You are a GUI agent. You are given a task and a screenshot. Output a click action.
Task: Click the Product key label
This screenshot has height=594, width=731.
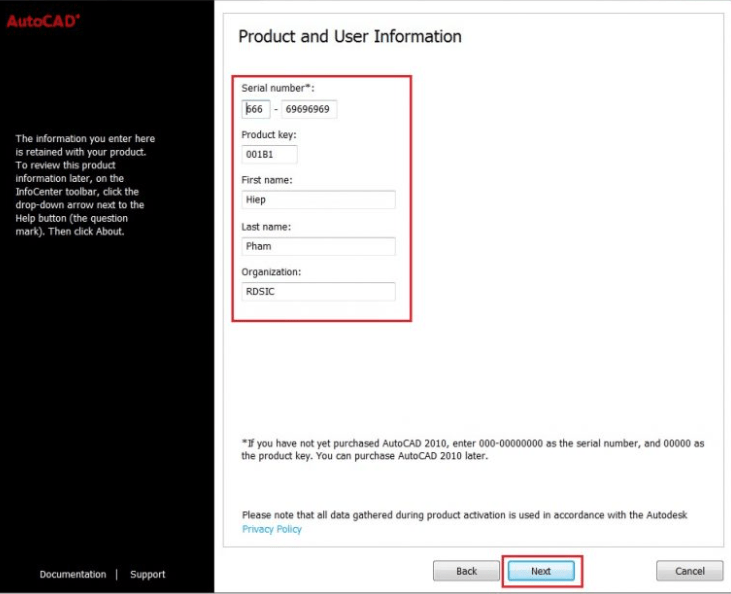pos(269,135)
